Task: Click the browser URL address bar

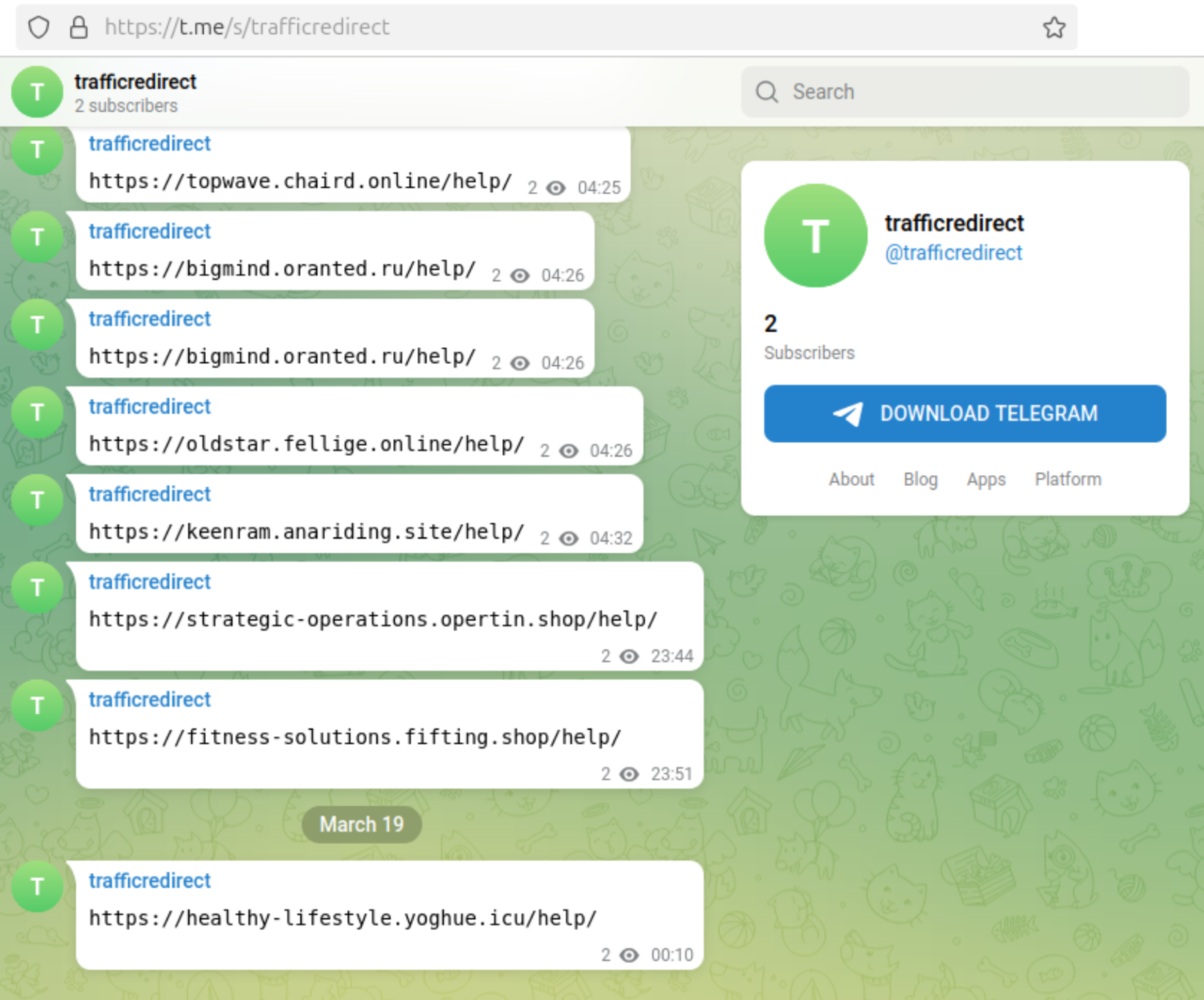Action: click(x=527, y=28)
